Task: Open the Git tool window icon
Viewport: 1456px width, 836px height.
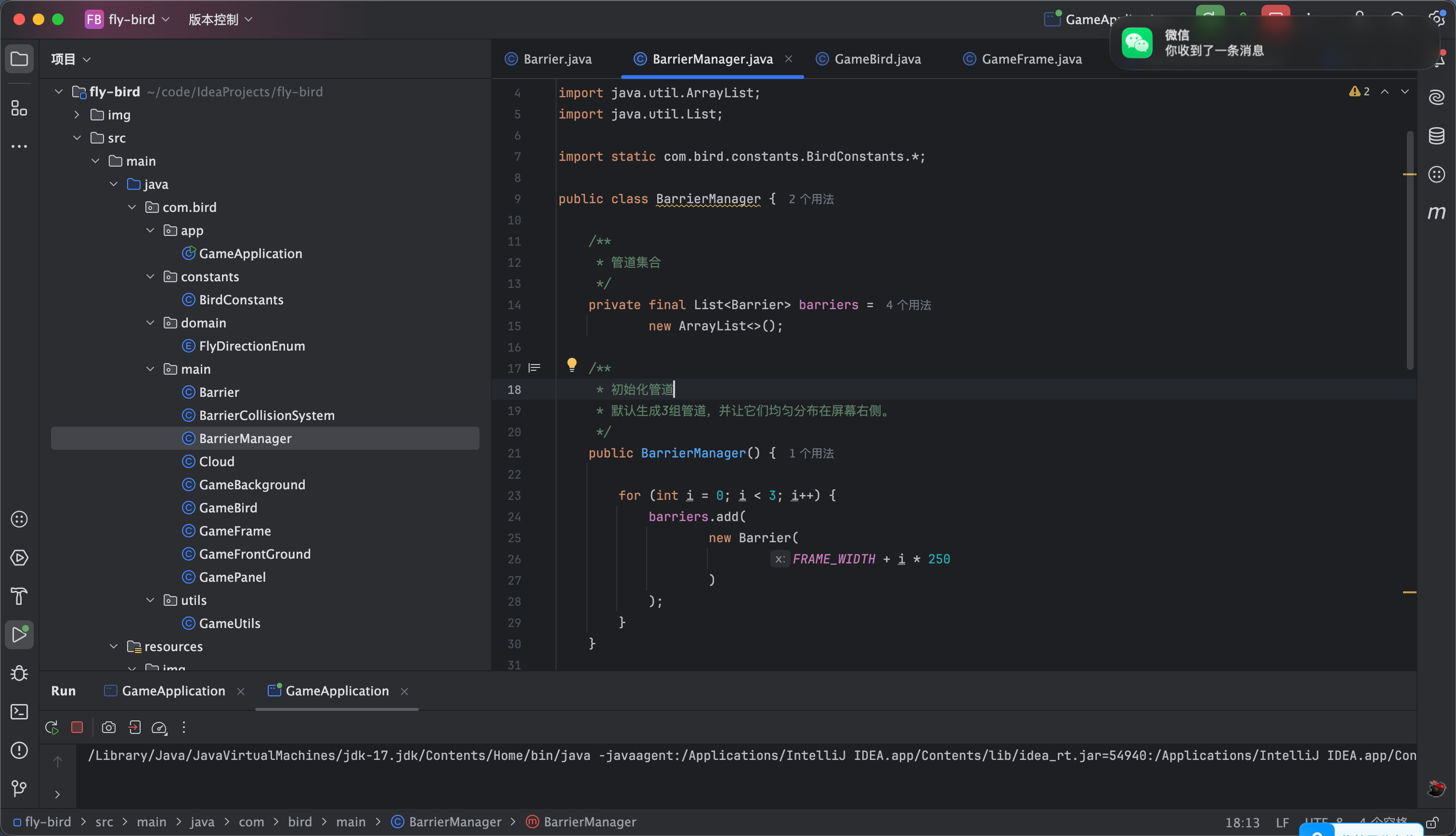Action: (x=19, y=788)
